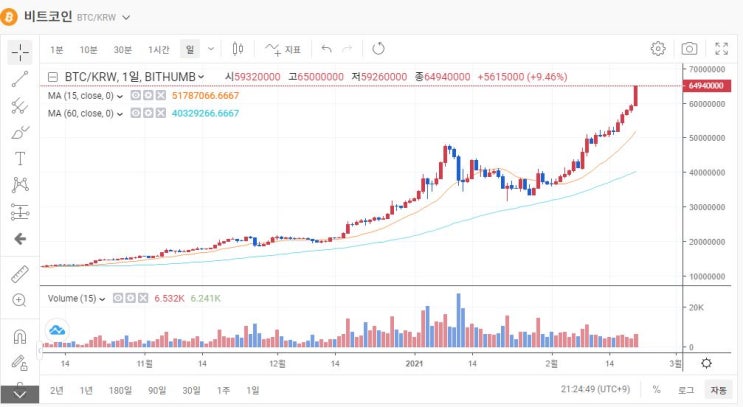Select the pattern drawing tool

(x=20, y=185)
